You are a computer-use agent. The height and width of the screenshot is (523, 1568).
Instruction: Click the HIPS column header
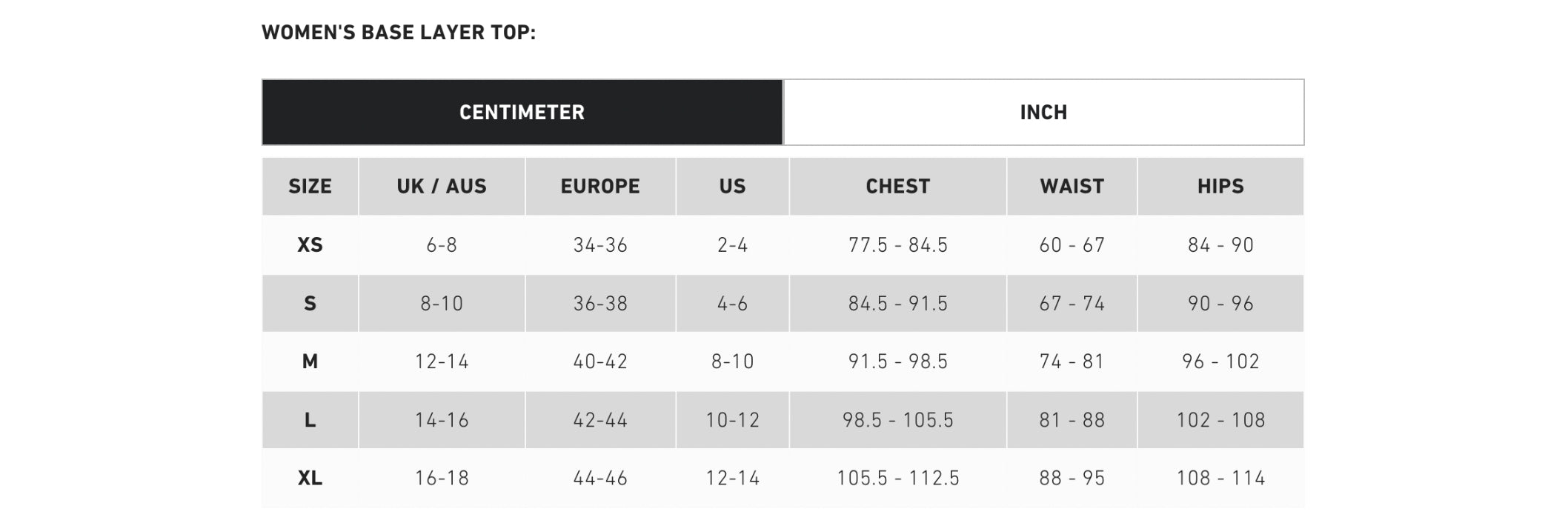[1220, 186]
